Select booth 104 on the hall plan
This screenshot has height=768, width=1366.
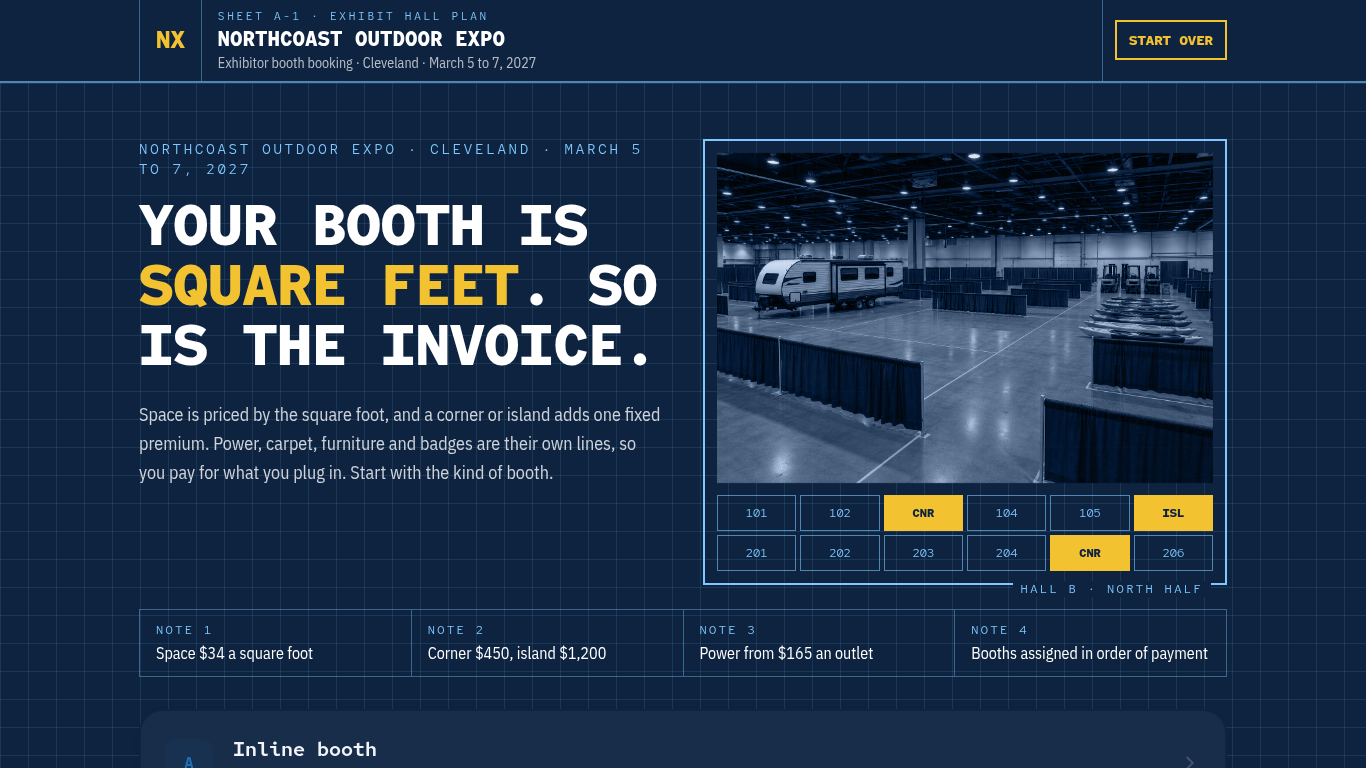1006,513
